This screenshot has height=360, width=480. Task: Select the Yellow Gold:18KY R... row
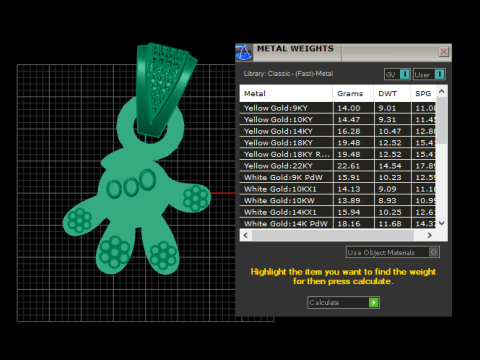click(x=338, y=154)
